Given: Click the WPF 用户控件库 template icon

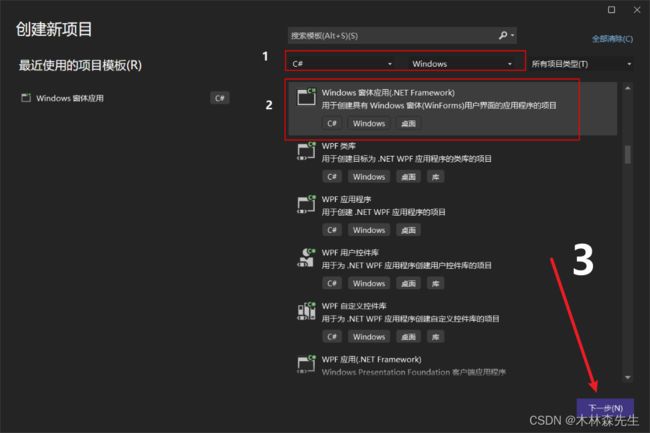Looking at the screenshot, I should (x=306, y=257).
